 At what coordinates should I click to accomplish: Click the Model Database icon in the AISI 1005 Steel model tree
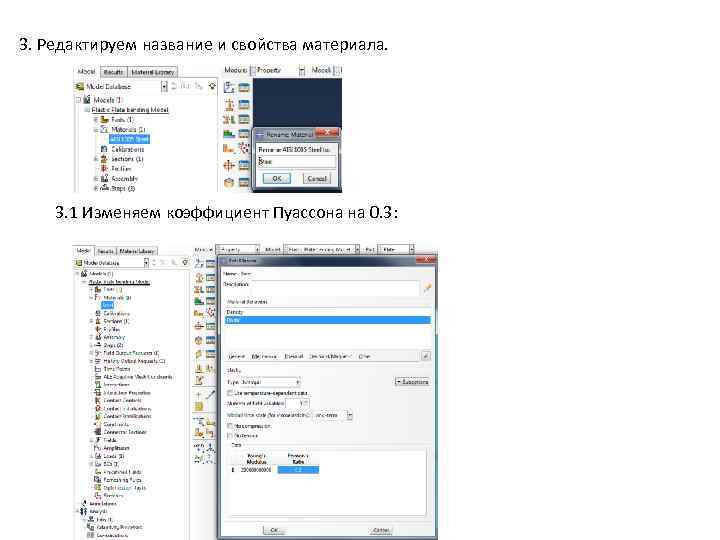pos(79,86)
